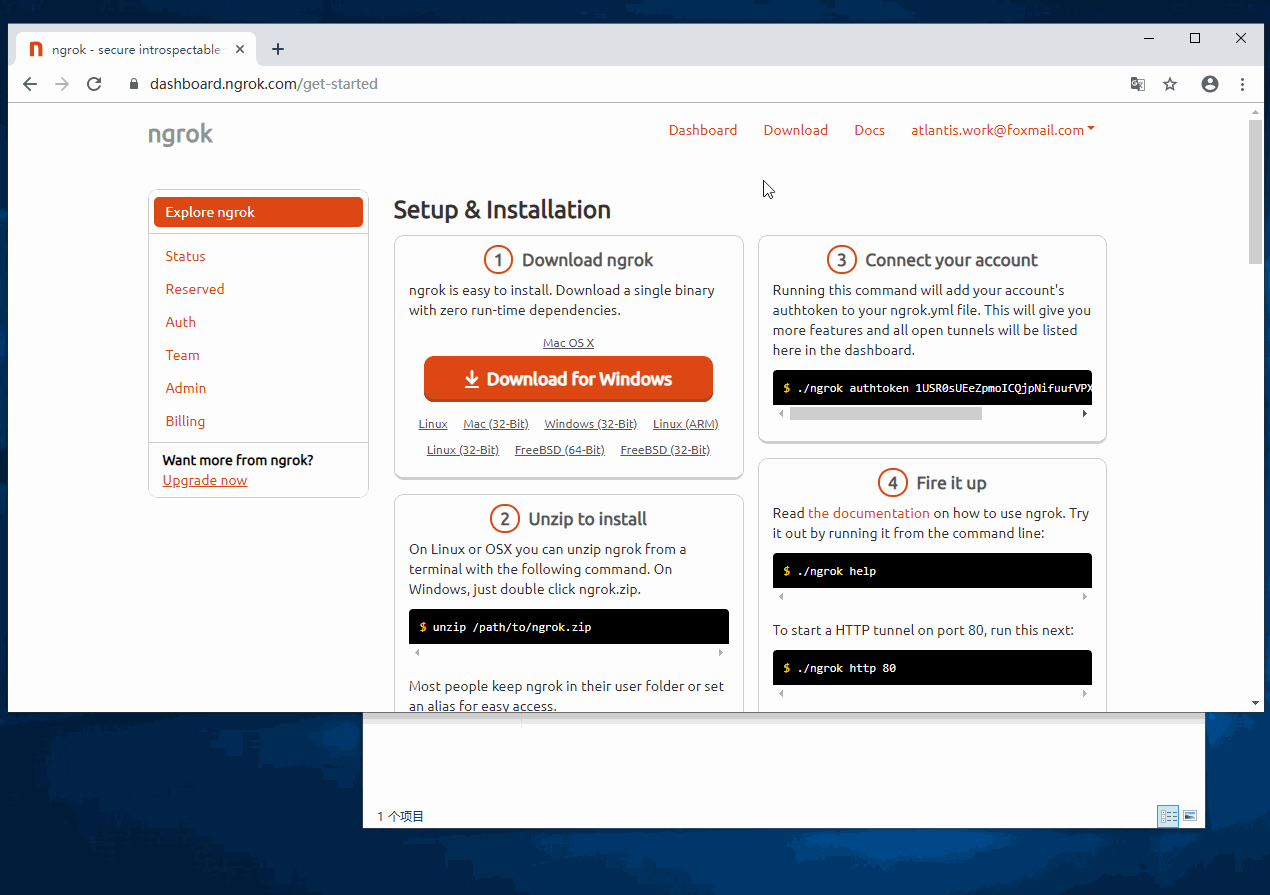Click the browser forward arrow
This screenshot has height=895, width=1270.
click(62, 84)
